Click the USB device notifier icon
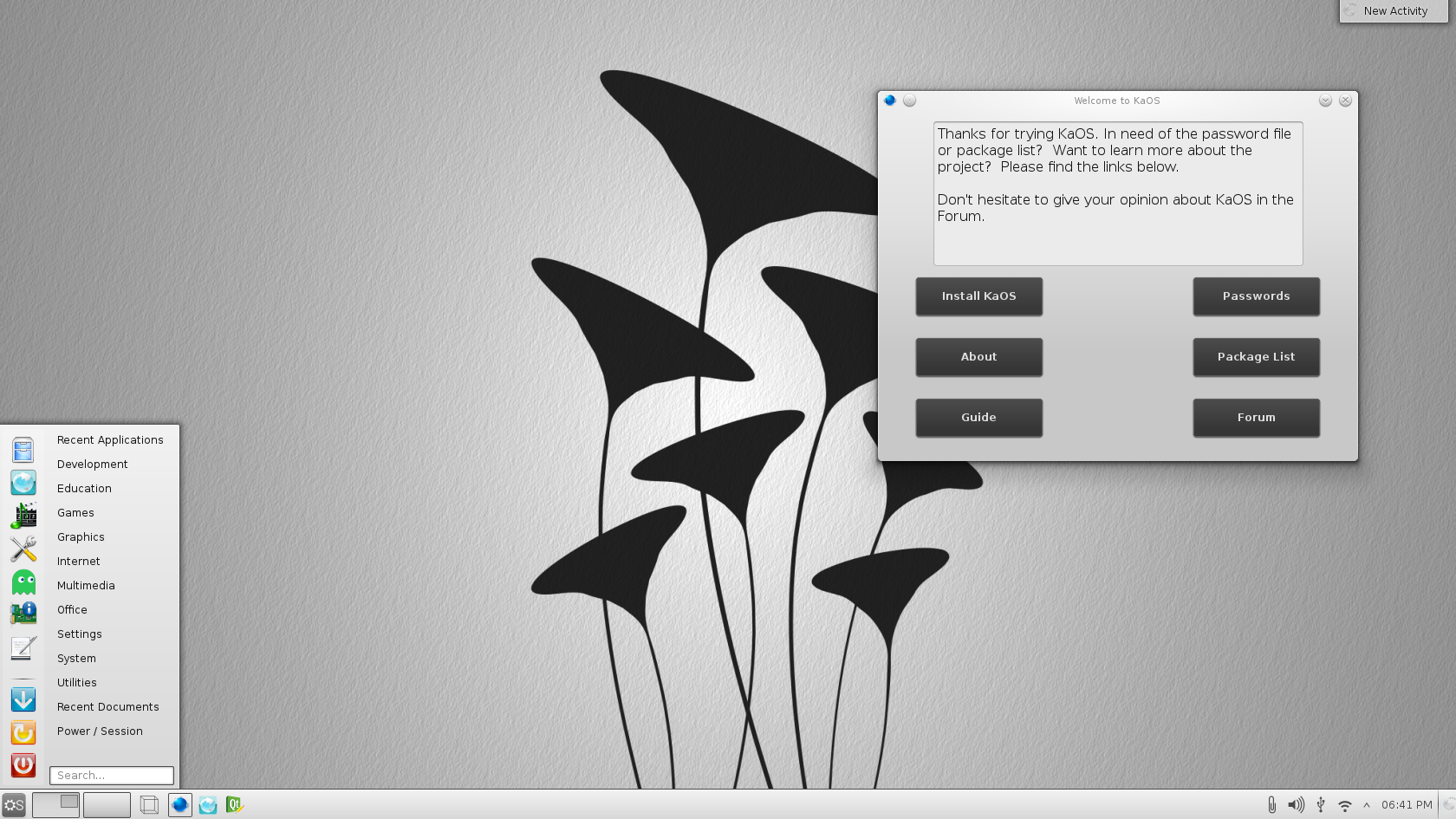 click(1321, 805)
